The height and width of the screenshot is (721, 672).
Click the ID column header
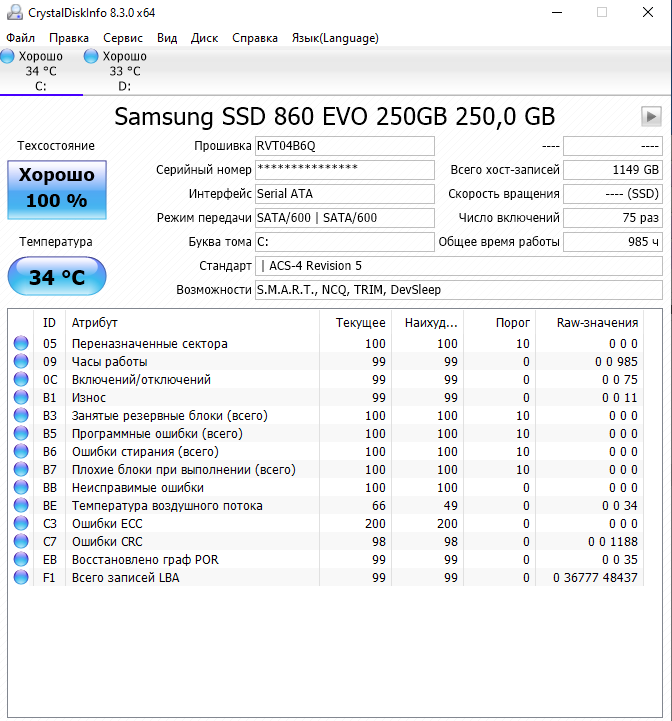coord(50,322)
